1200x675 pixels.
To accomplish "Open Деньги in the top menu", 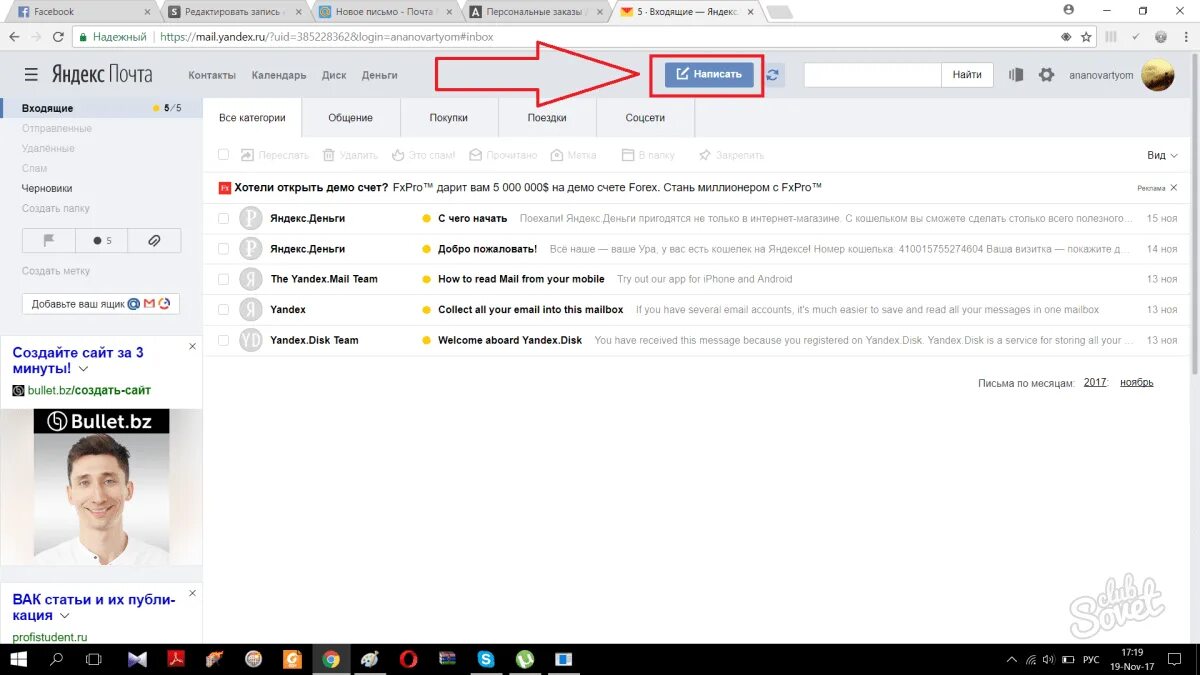I will pyautogui.click(x=380, y=75).
